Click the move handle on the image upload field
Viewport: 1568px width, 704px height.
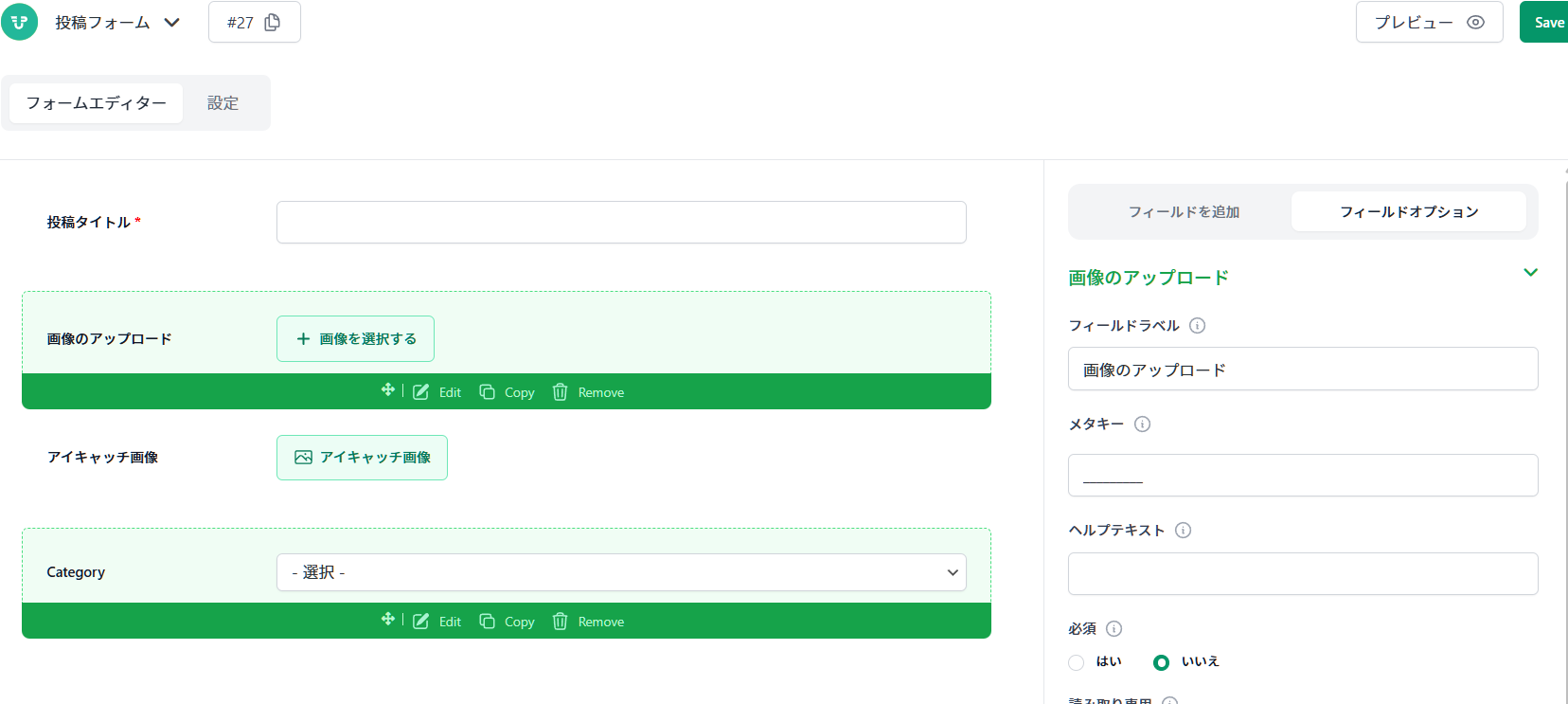click(387, 390)
